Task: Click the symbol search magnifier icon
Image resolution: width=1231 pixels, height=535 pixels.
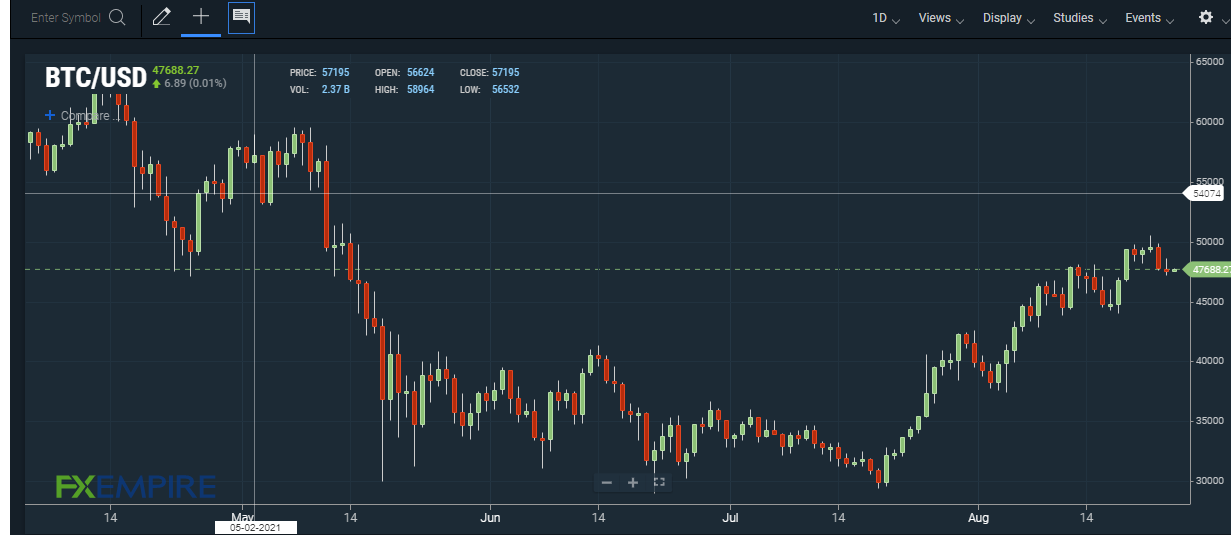Action: click(118, 18)
